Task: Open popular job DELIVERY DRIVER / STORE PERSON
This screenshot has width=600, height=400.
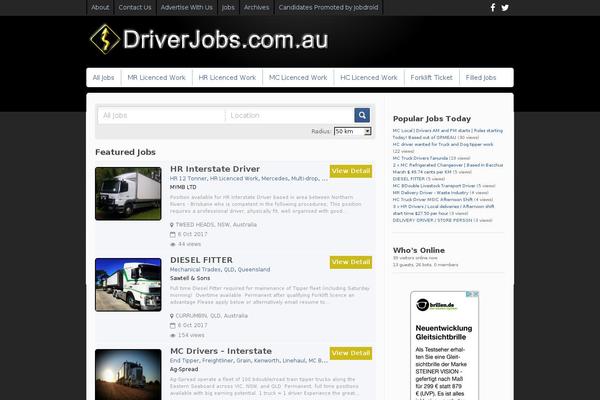Action: (x=432, y=220)
